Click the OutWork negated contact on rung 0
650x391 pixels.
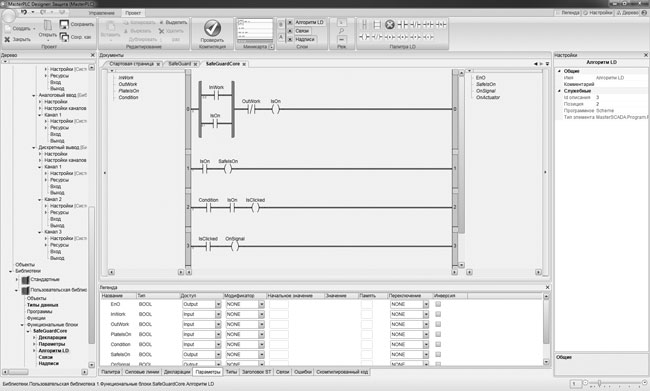point(251,109)
